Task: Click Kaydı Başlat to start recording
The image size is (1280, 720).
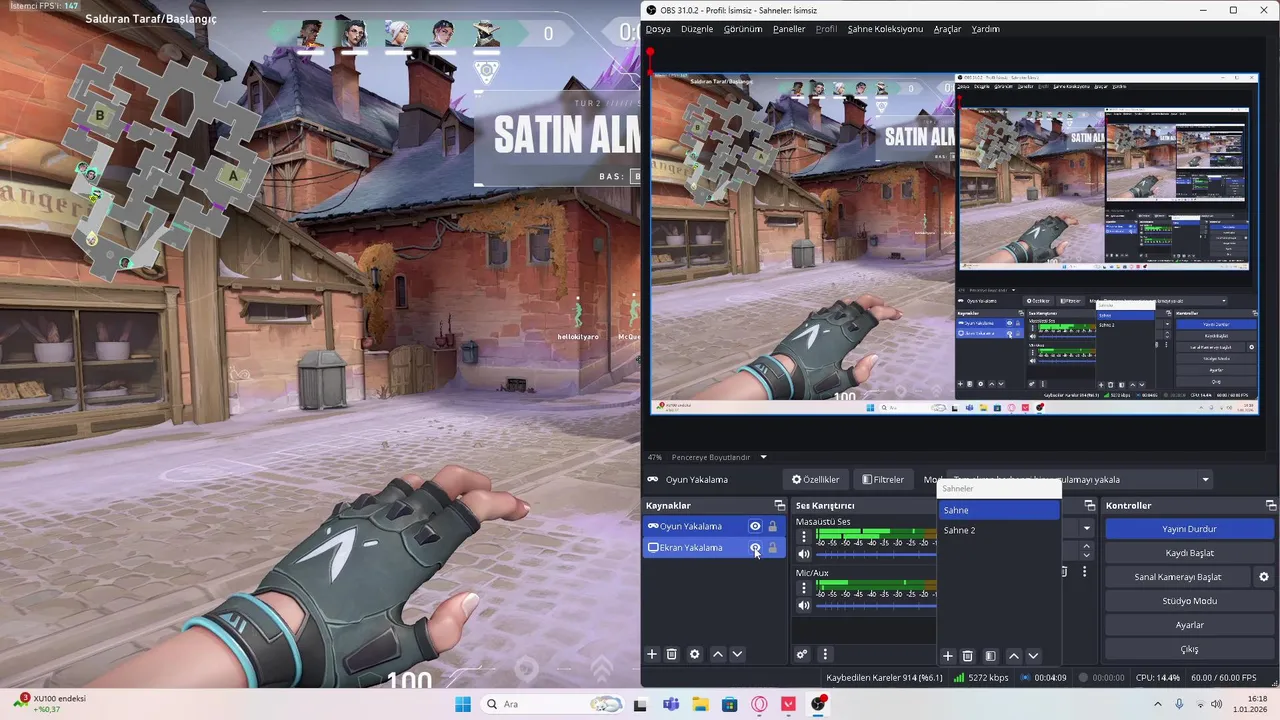Action: coord(1189,553)
